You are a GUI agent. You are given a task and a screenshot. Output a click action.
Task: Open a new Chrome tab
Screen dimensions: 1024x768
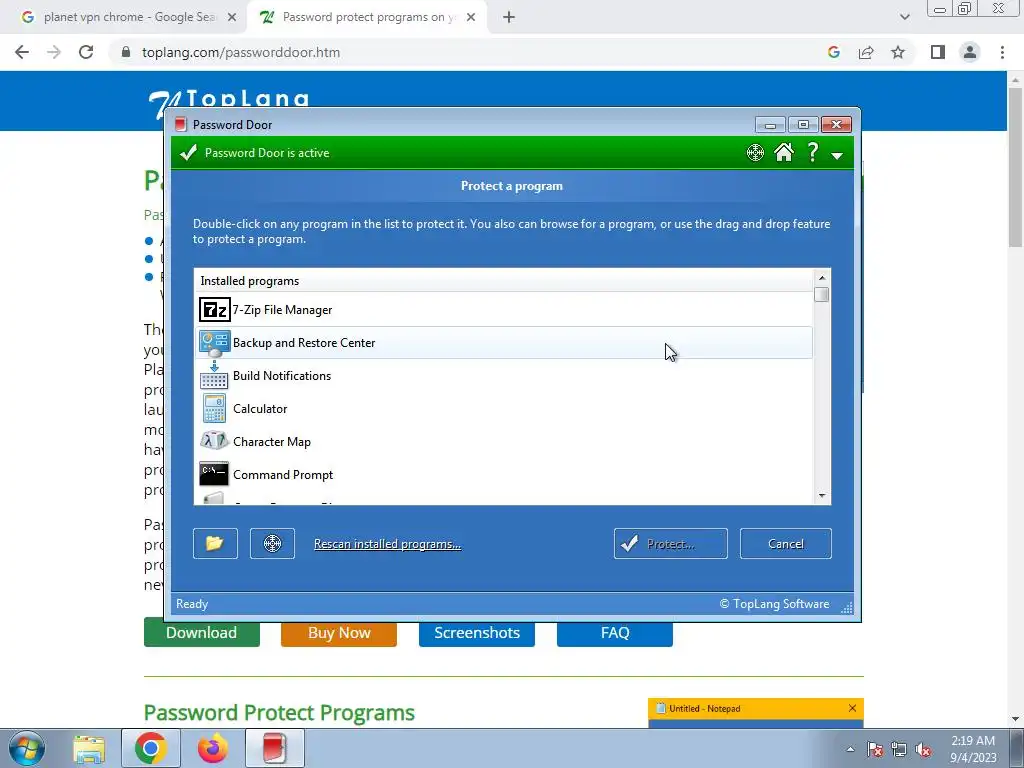509,18
